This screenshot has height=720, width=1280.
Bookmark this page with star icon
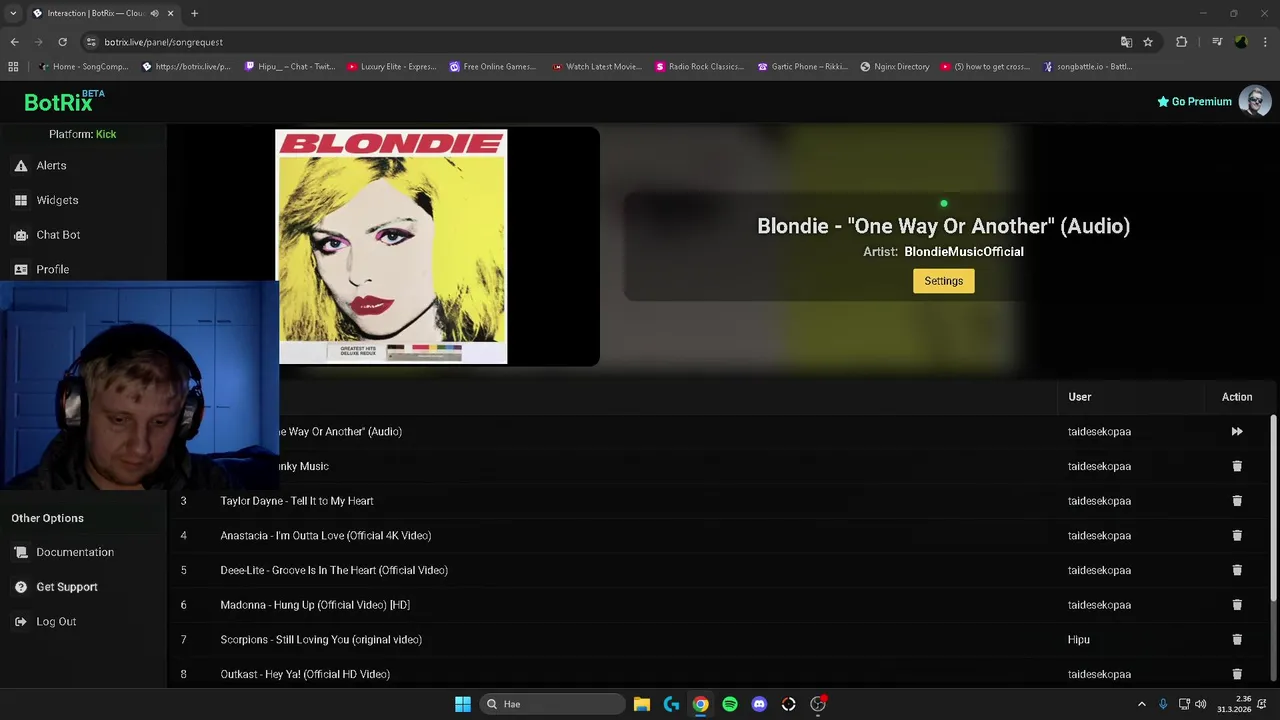click(1148, 42)
